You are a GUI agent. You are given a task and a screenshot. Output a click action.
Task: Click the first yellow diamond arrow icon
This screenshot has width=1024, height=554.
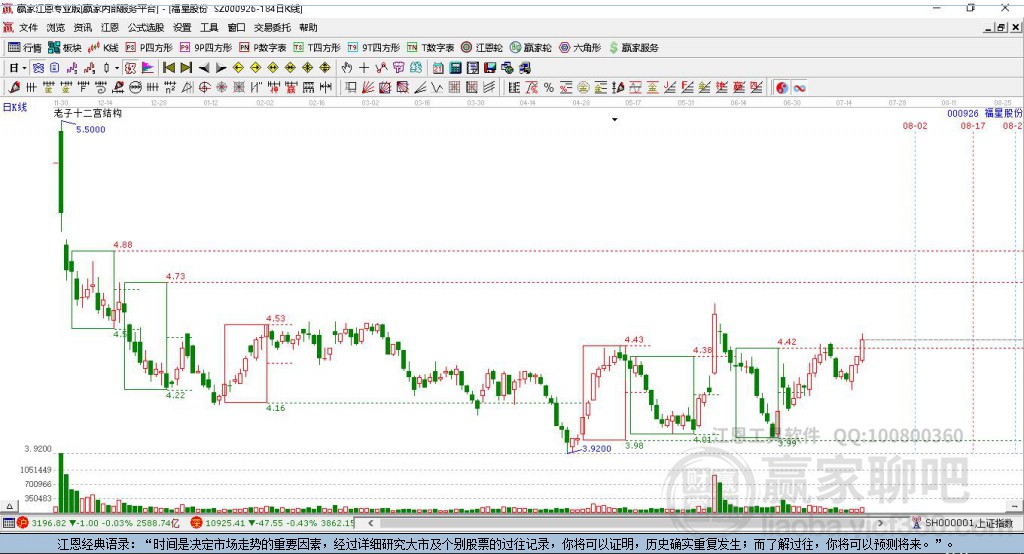(238, 68)
